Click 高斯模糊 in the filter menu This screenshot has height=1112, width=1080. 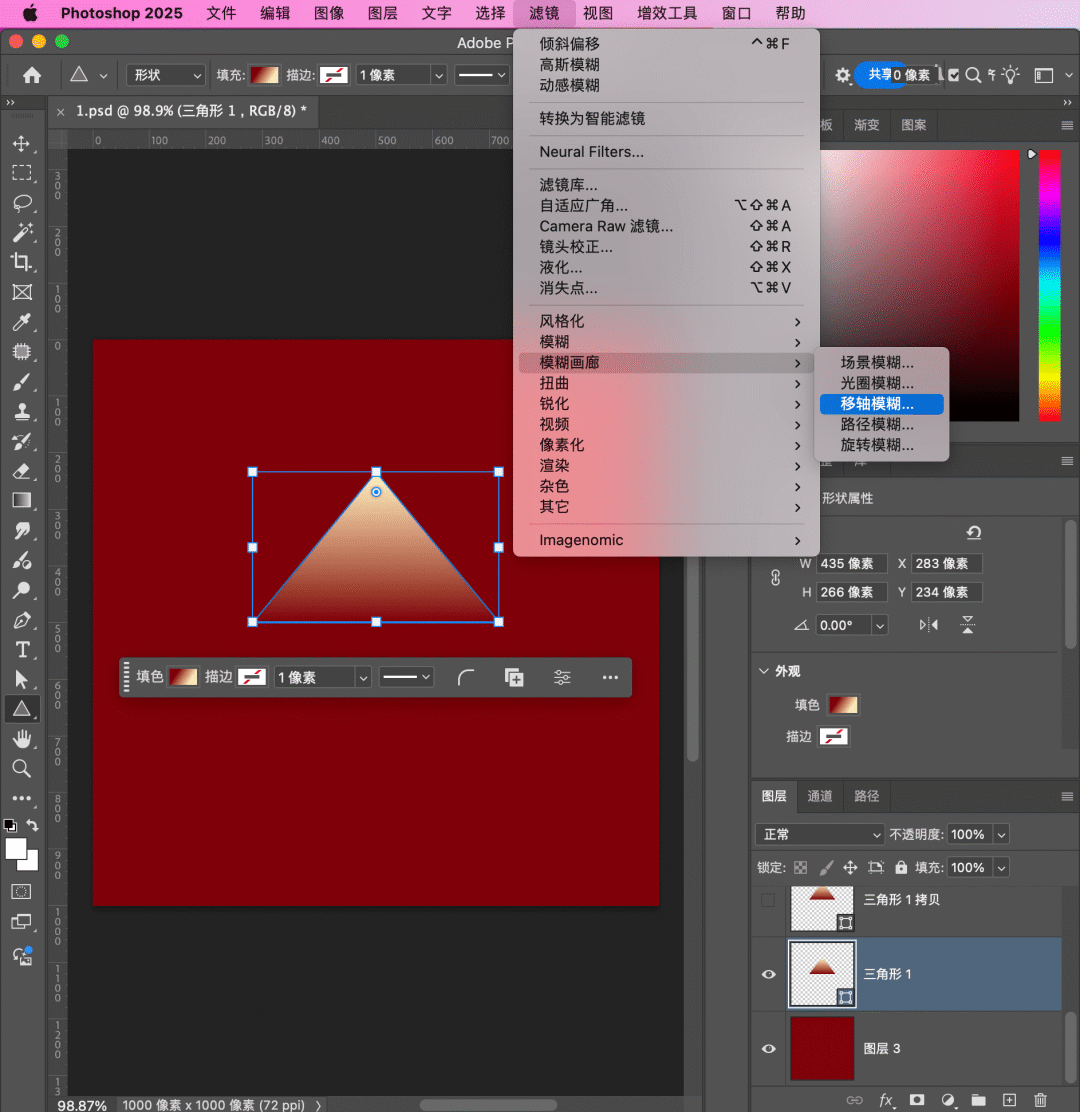[x=570, y=65]
